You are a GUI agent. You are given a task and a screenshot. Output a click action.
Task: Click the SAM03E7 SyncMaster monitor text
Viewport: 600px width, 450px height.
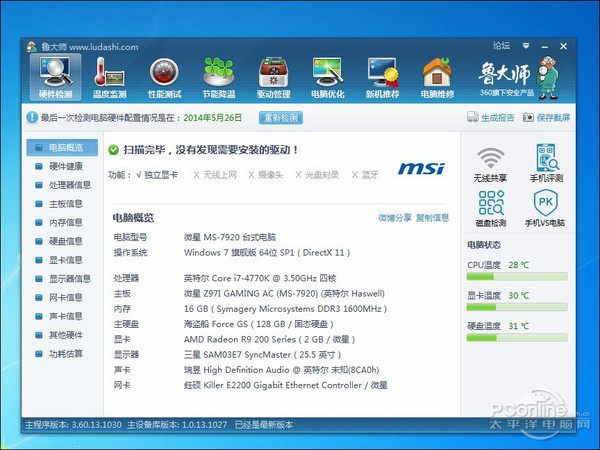pyautogui.click(x=262, y=355)
